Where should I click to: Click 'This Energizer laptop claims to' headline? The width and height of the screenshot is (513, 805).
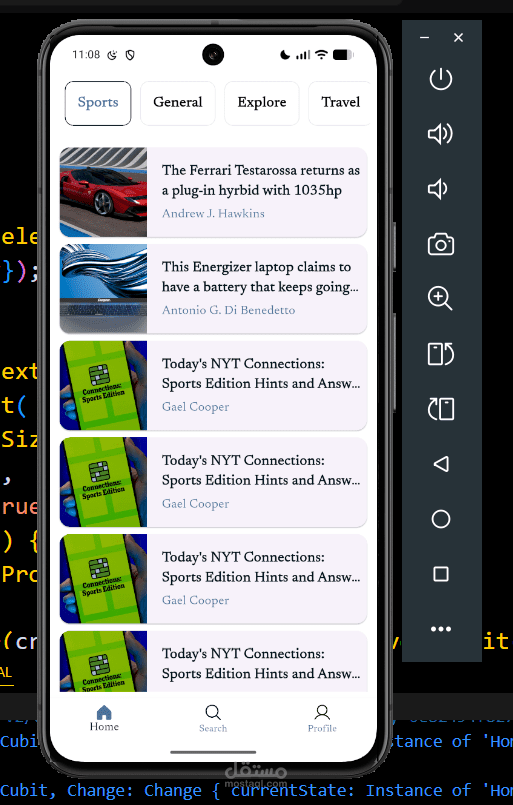pyautogui.click(x=257, y=267)
